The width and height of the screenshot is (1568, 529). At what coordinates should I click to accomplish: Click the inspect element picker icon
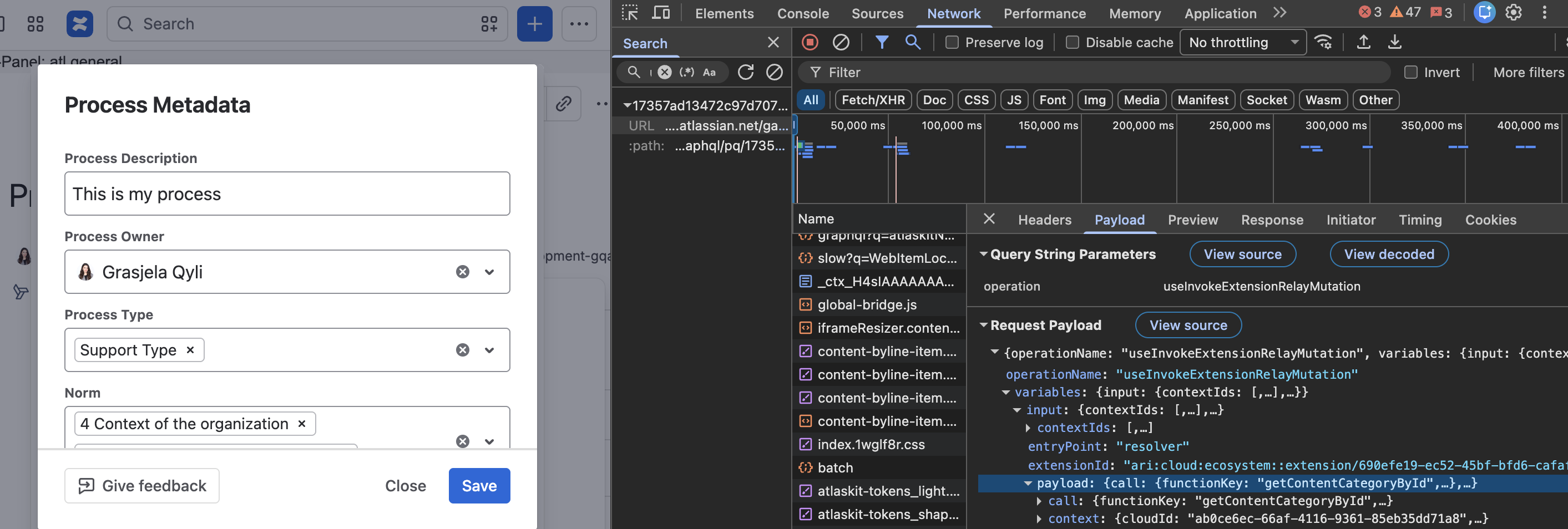(629, 13)
